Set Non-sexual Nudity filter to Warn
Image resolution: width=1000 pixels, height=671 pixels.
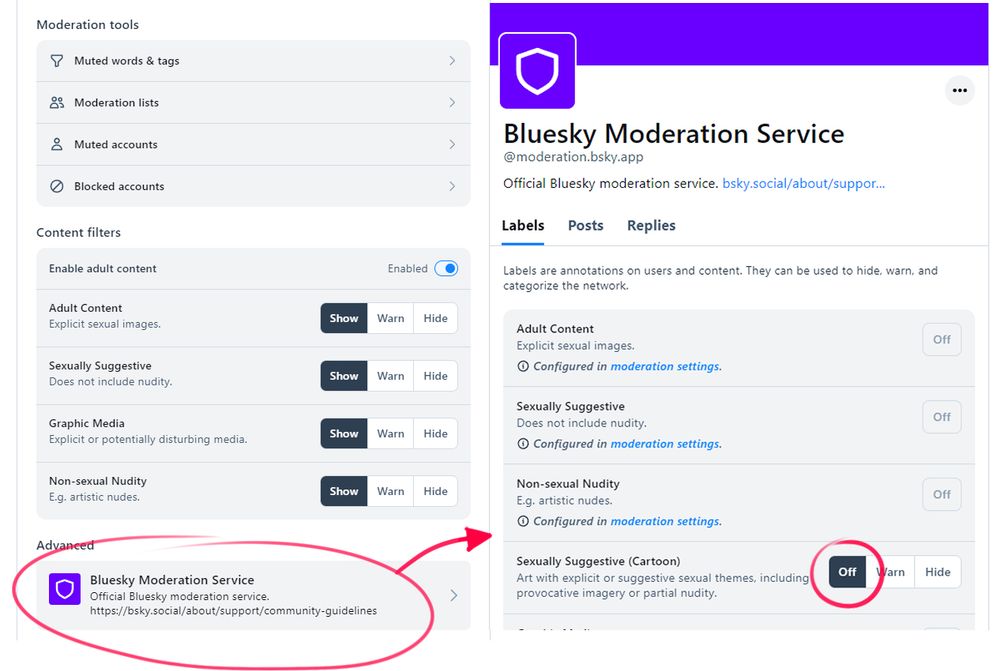(390, 491)
